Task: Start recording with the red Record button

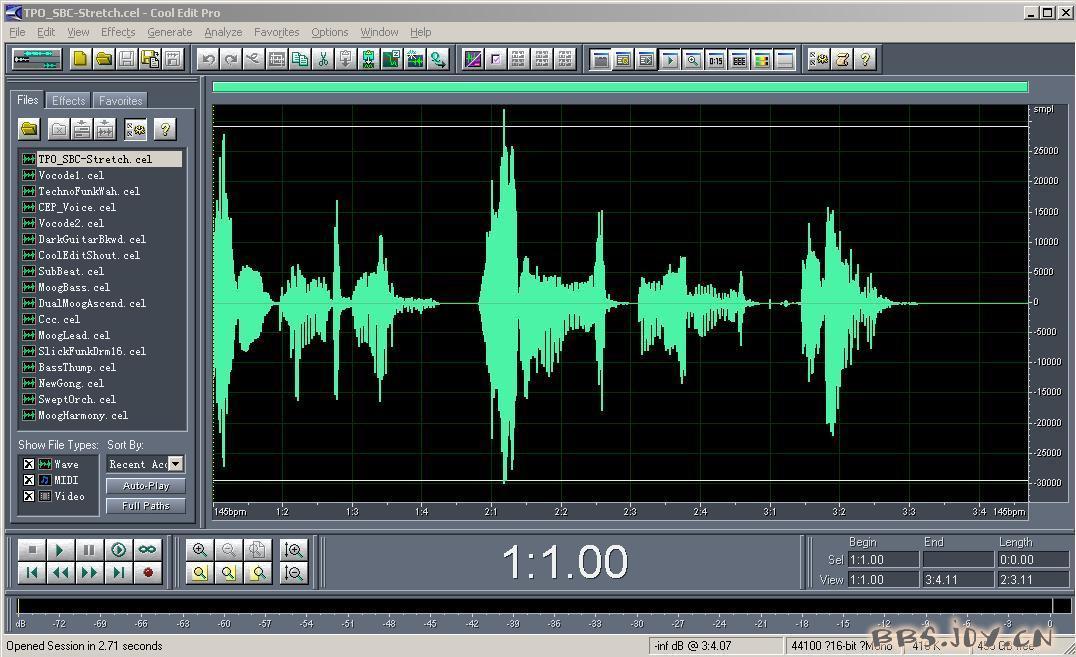Action: tap(147, 573)
